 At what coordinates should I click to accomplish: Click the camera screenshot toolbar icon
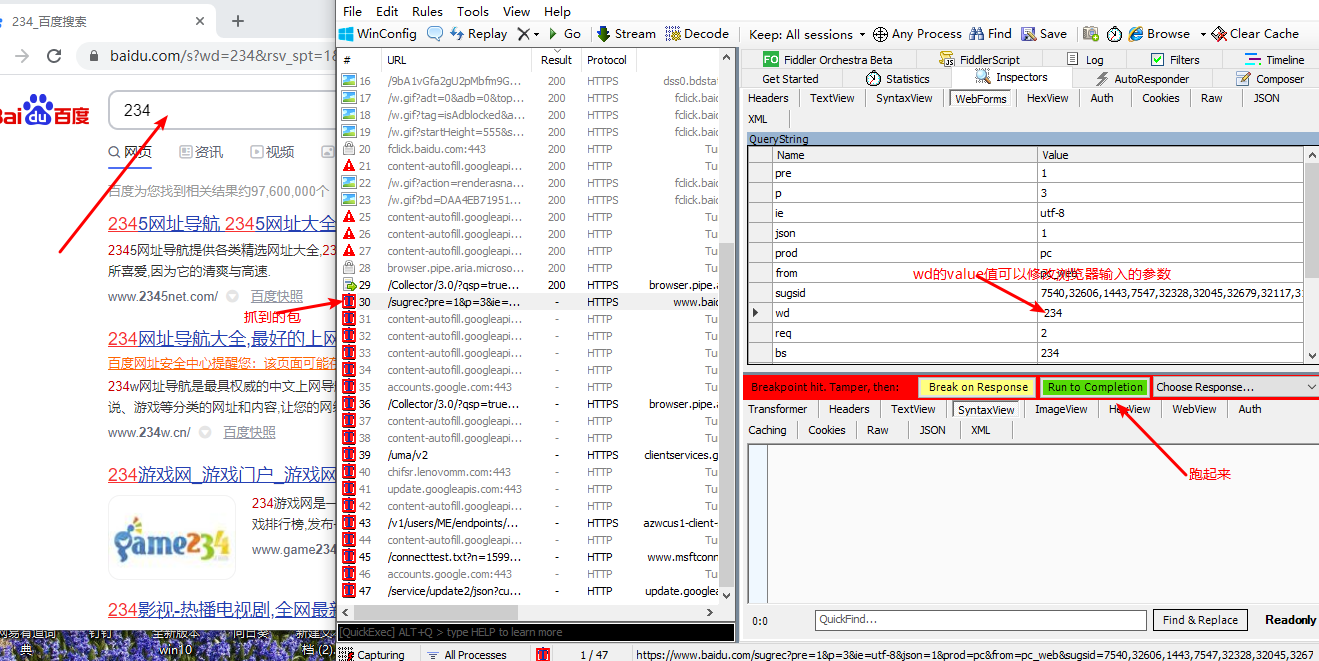pyautogui.click(x=1091, y=34)
